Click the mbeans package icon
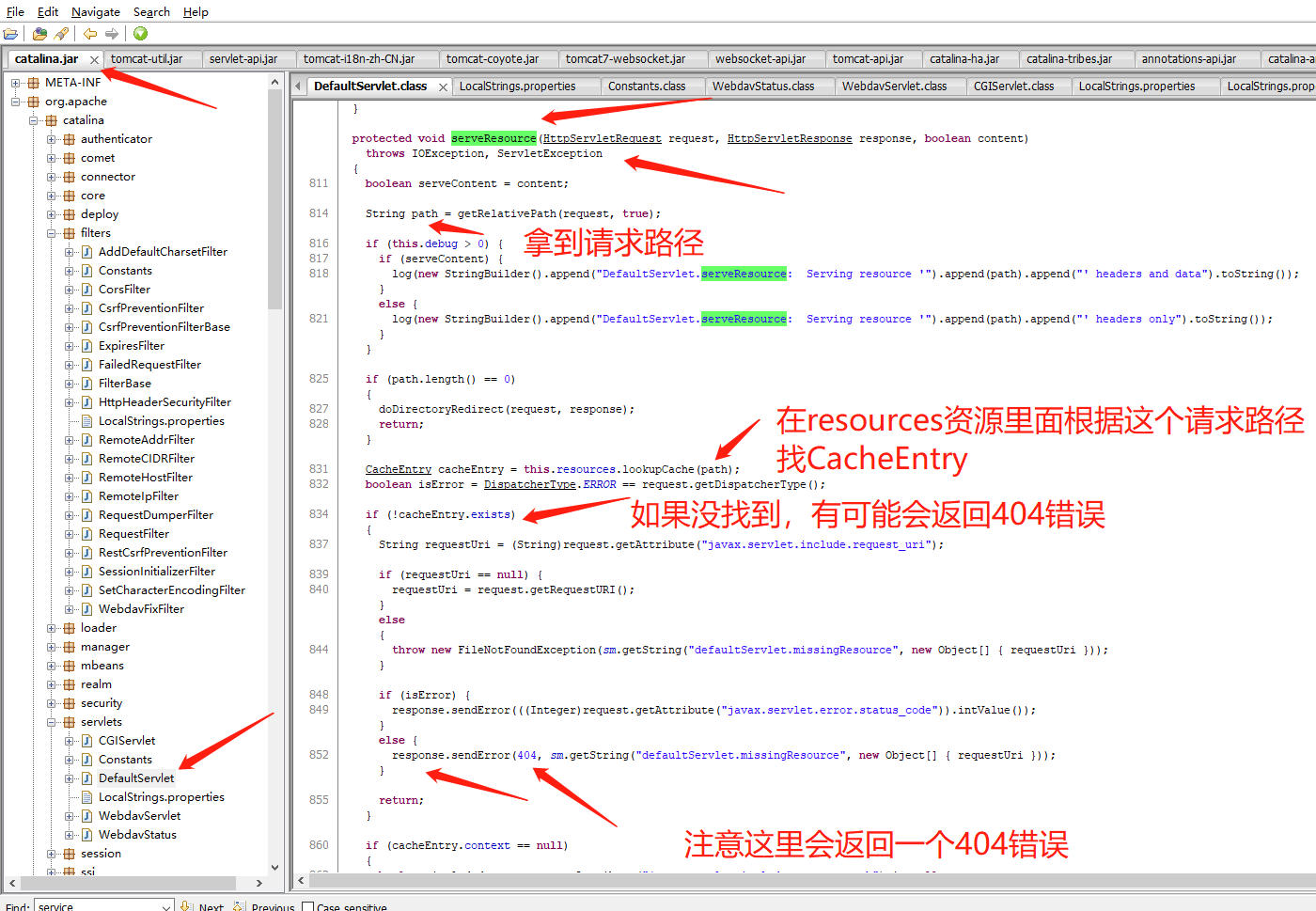This screenshot has height=911, width=1316. pyautogui.click(x=69, y=666)
